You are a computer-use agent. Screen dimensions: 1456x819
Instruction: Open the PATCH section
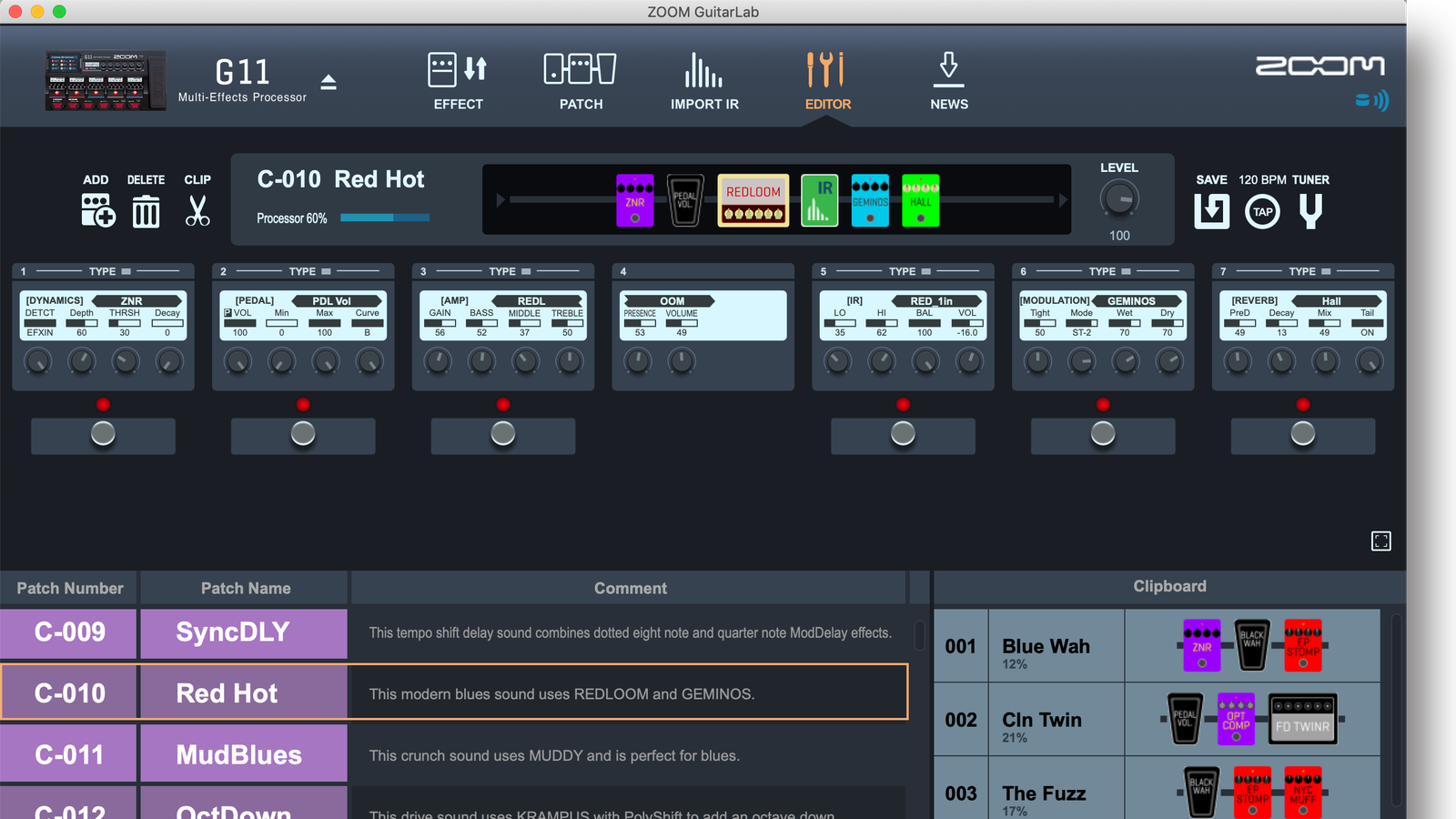[581, 82]
